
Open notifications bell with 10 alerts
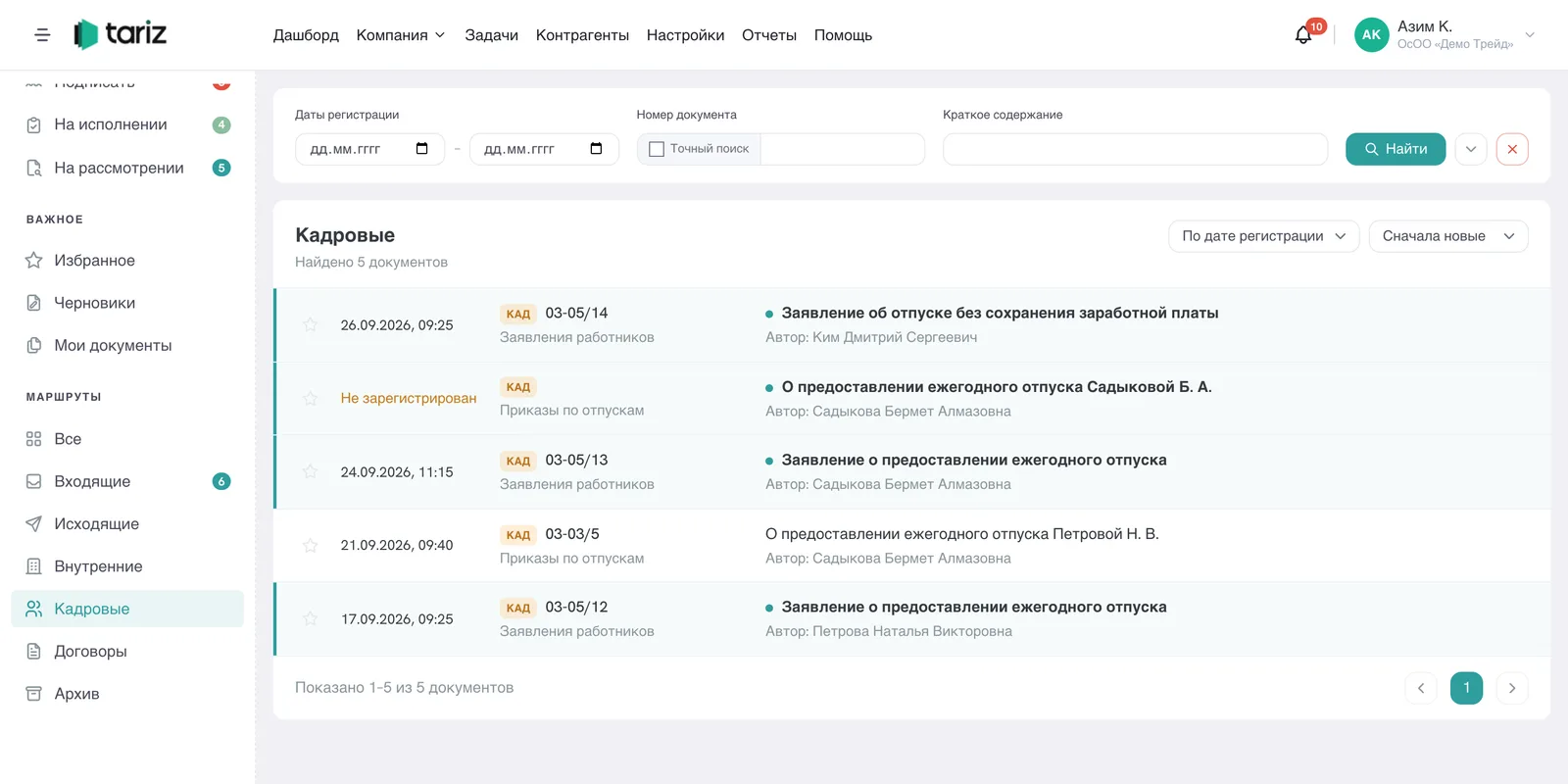(x=1303, y=35)
